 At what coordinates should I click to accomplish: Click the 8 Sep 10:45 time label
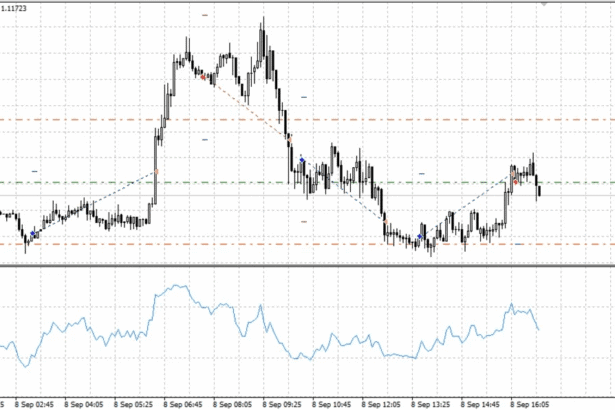pyautogui.click(x=331, y=405)
